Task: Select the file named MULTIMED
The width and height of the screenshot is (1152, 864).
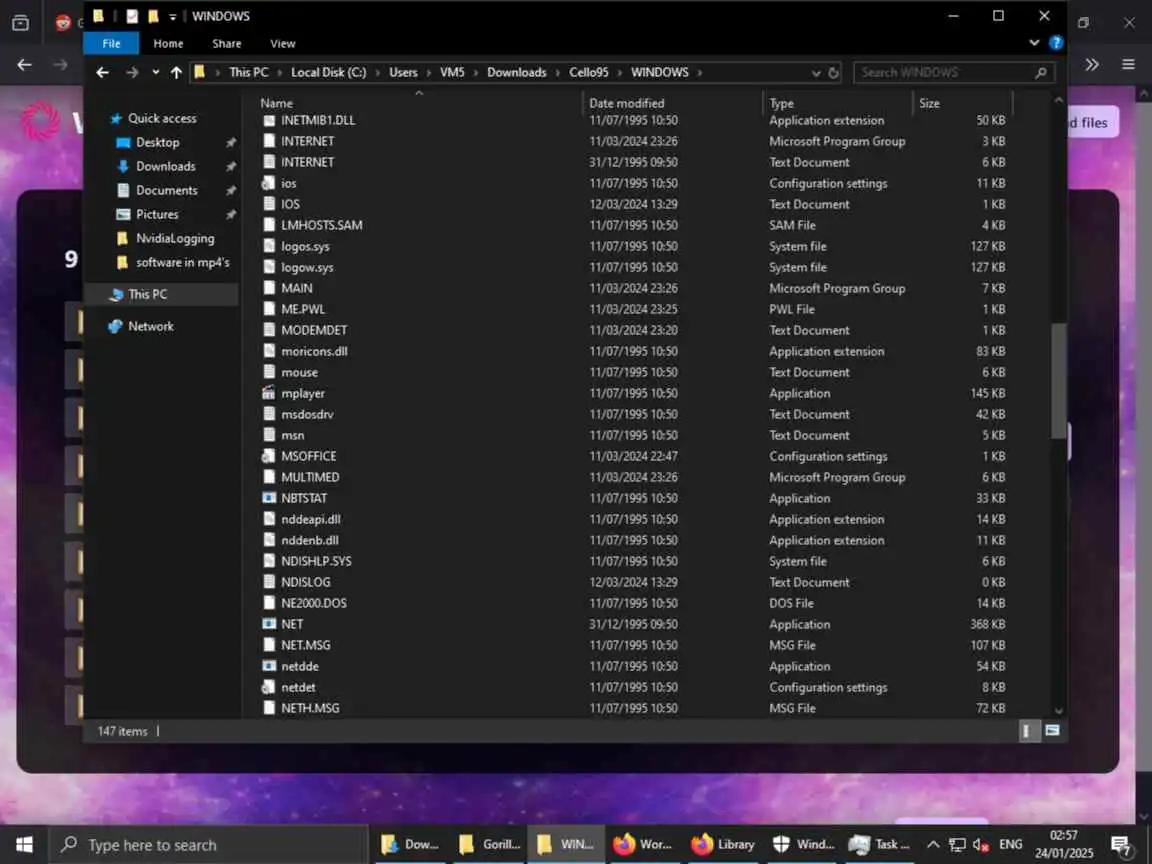Action: (310, 478)
